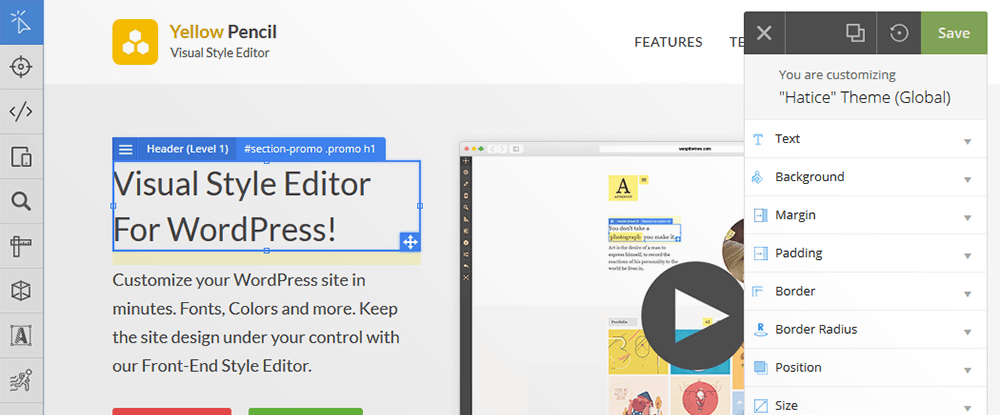Click the Background paint bucket icon
This screenshot has height=415, width=1000.
(x=758, y=177)
